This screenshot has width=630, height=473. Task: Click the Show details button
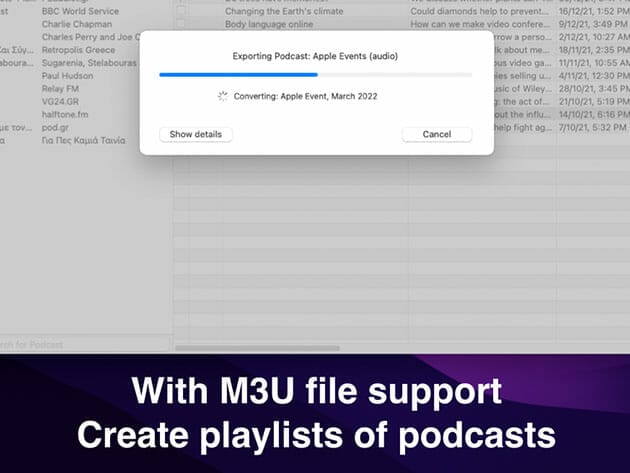click(x=196, y=134)
